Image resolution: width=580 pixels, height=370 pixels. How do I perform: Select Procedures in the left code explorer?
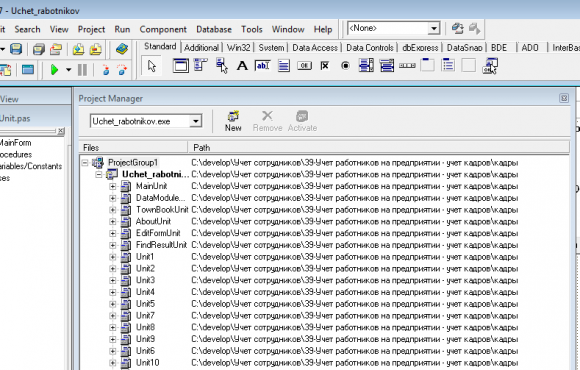pos(16,155)
